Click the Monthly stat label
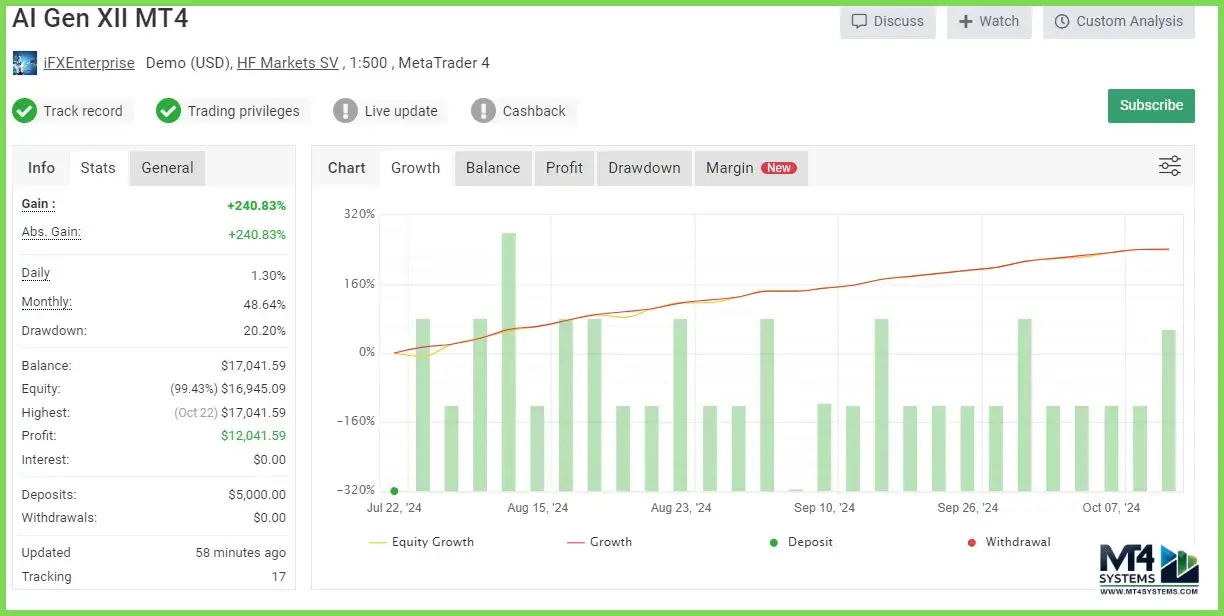The image size is (1224, 616). pos(47,302)
